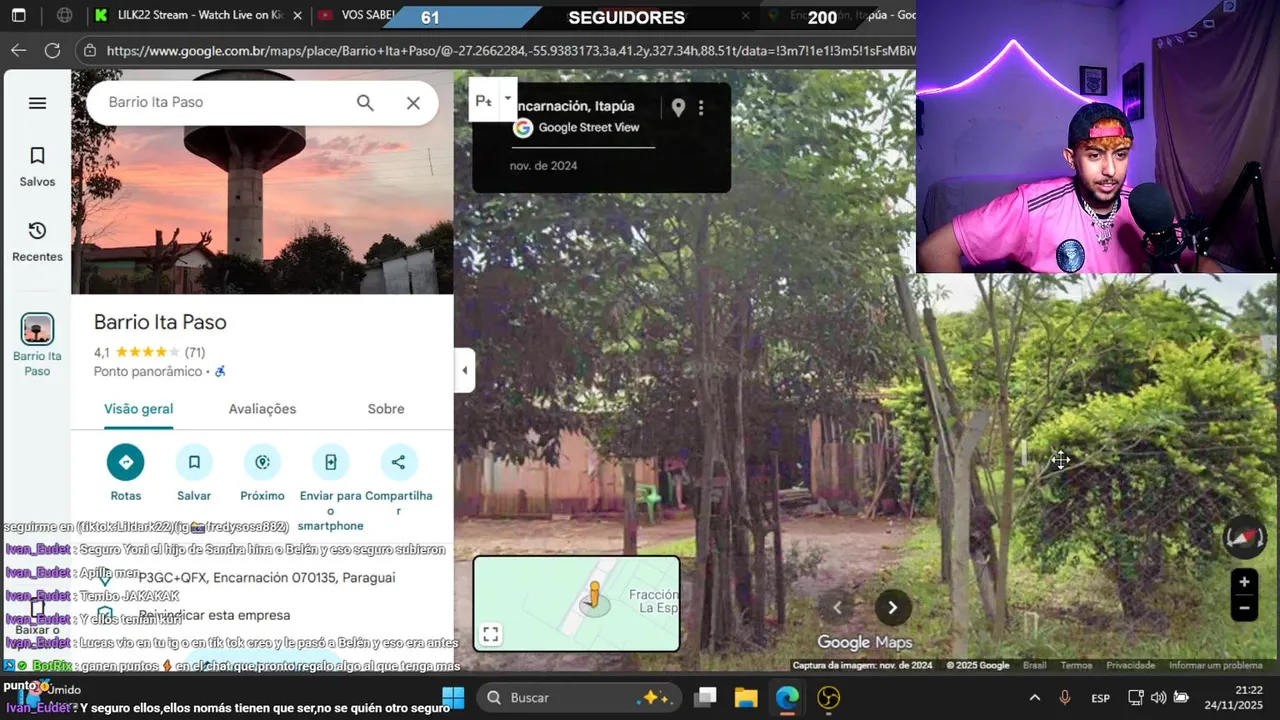
Task: Open the Google Maps hamburger menu
Action: coord(37,103)
